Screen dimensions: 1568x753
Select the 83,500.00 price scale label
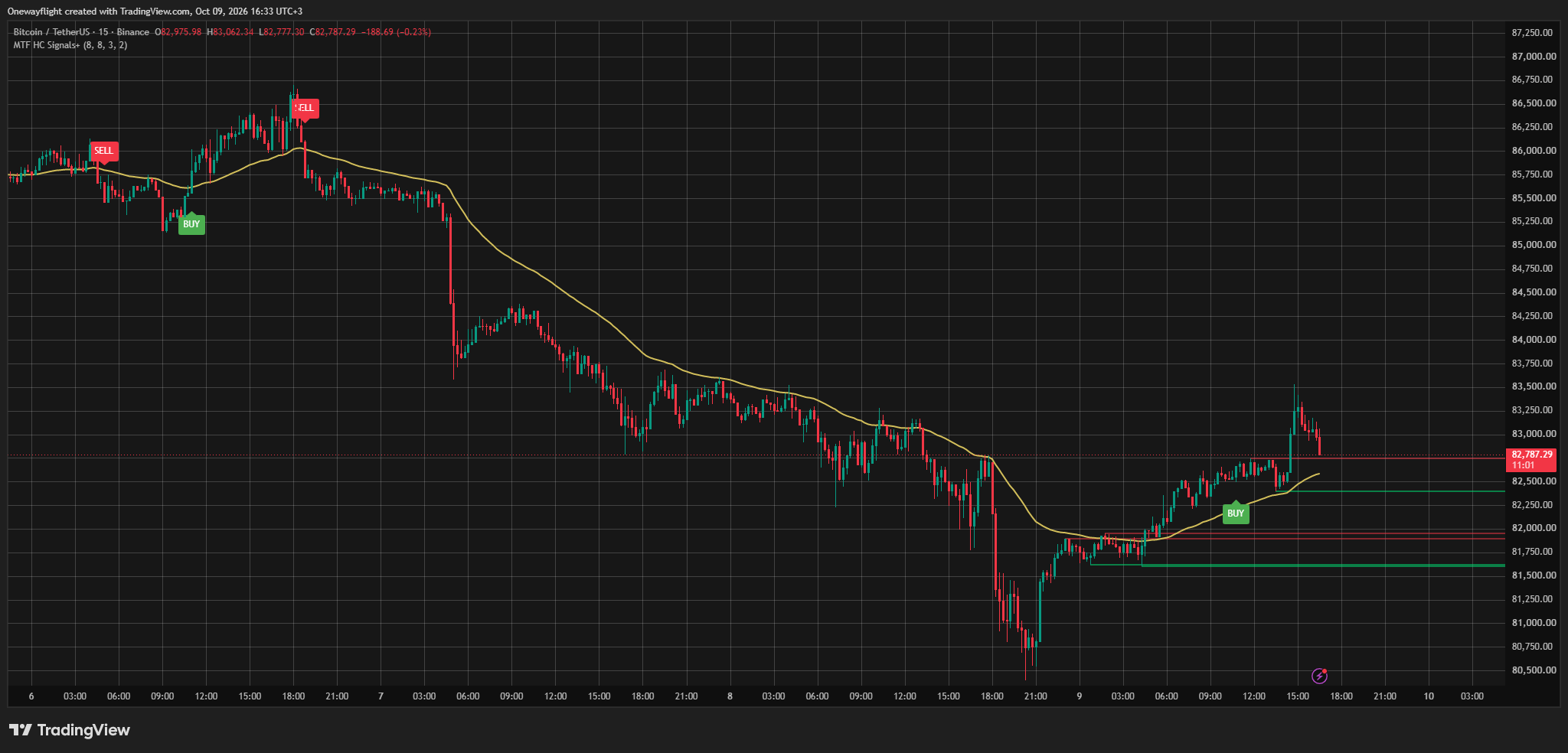pos(1534,386)
